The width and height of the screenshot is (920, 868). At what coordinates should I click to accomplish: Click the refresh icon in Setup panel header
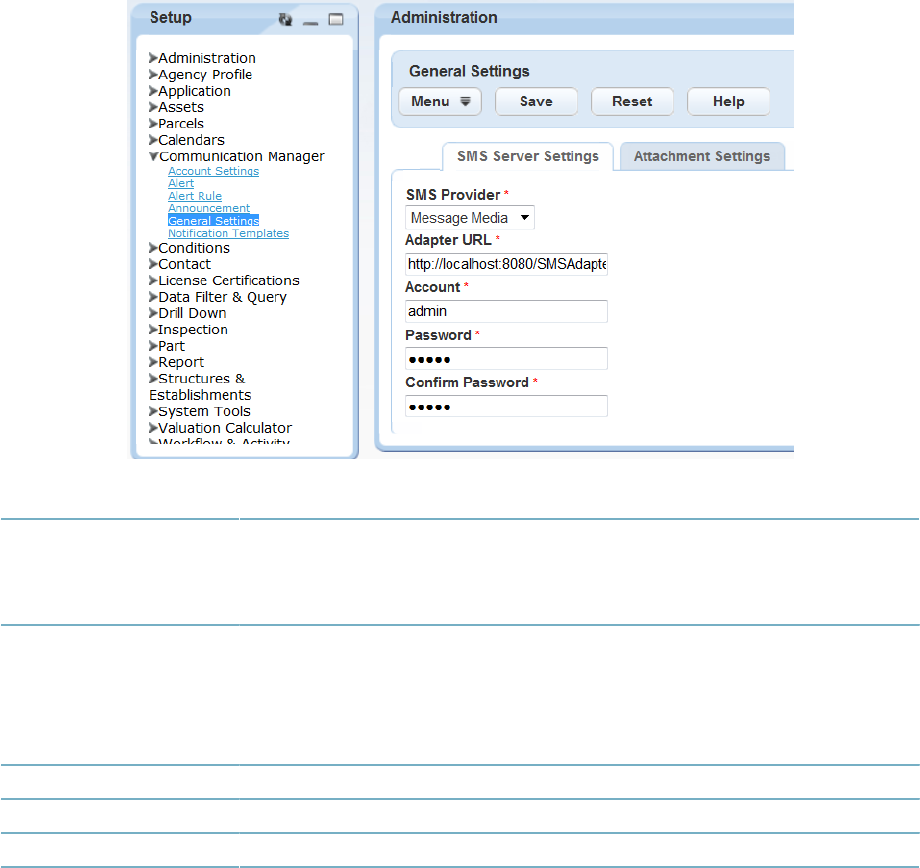tap(285, 19)
